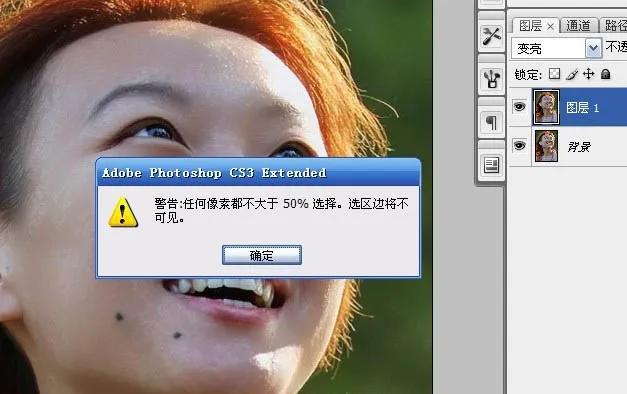Hide the 背景 layer eye icon
Viewport: 627px width, 394px height.
(x=519, y=146)
